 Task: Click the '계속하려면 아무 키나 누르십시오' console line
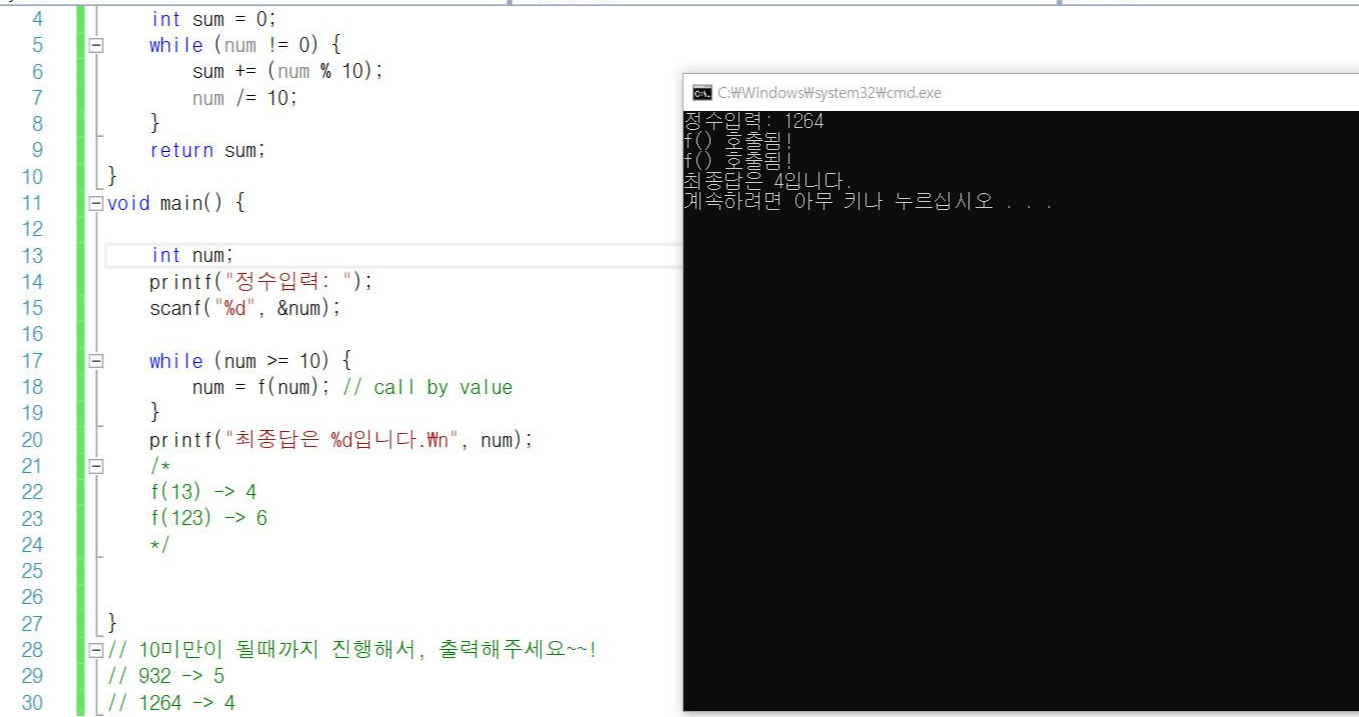pos(868,201)
